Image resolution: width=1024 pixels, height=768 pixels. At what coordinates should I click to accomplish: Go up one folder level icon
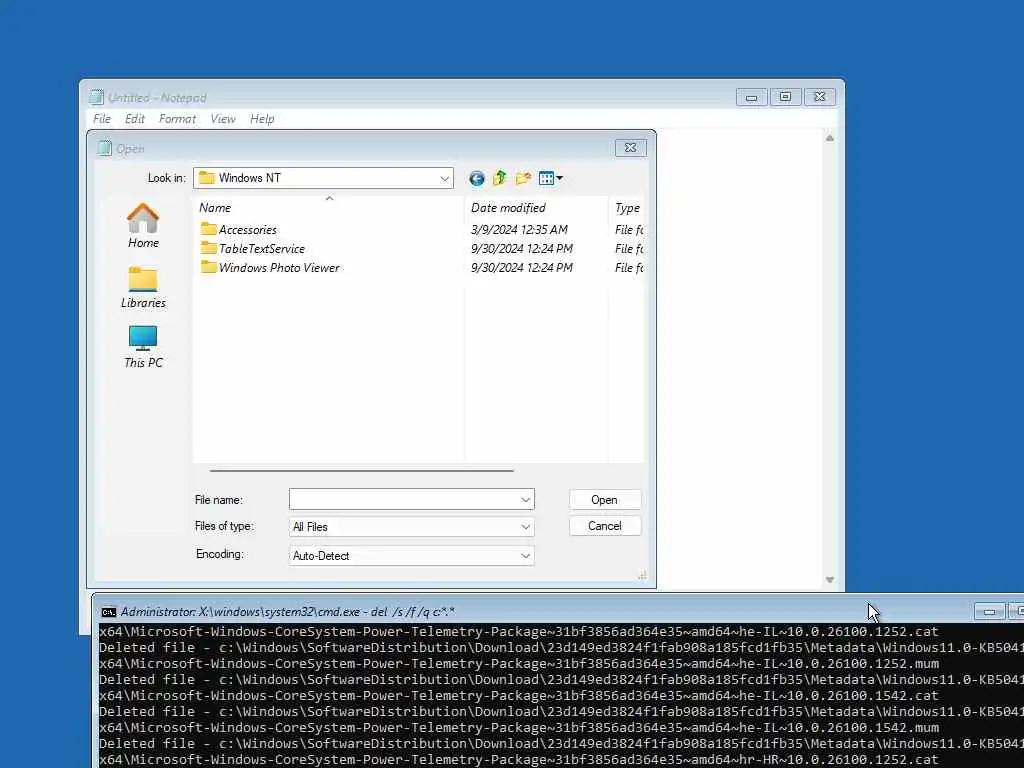pos(500,178)
